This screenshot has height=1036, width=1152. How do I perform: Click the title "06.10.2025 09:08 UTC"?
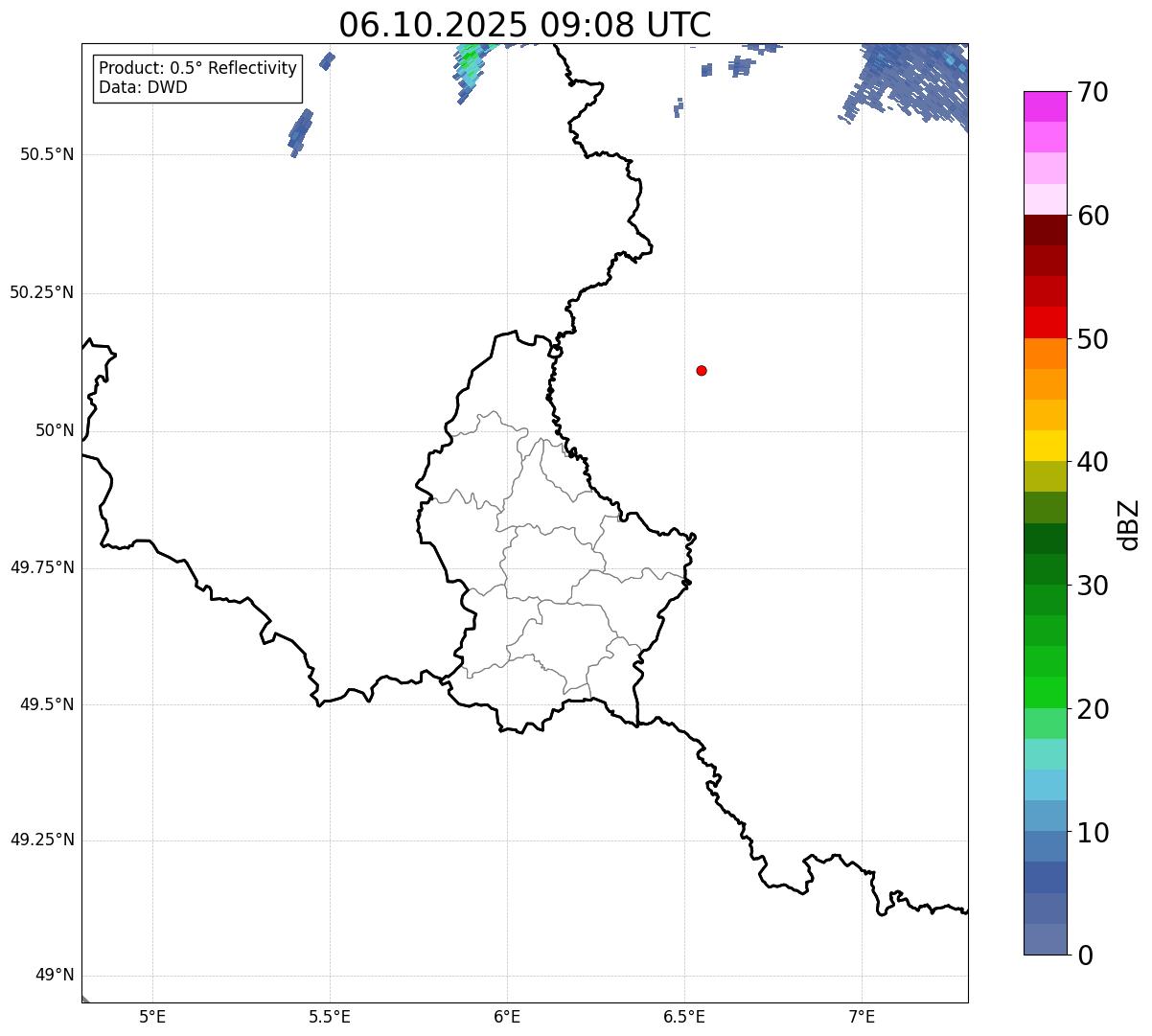525,25
